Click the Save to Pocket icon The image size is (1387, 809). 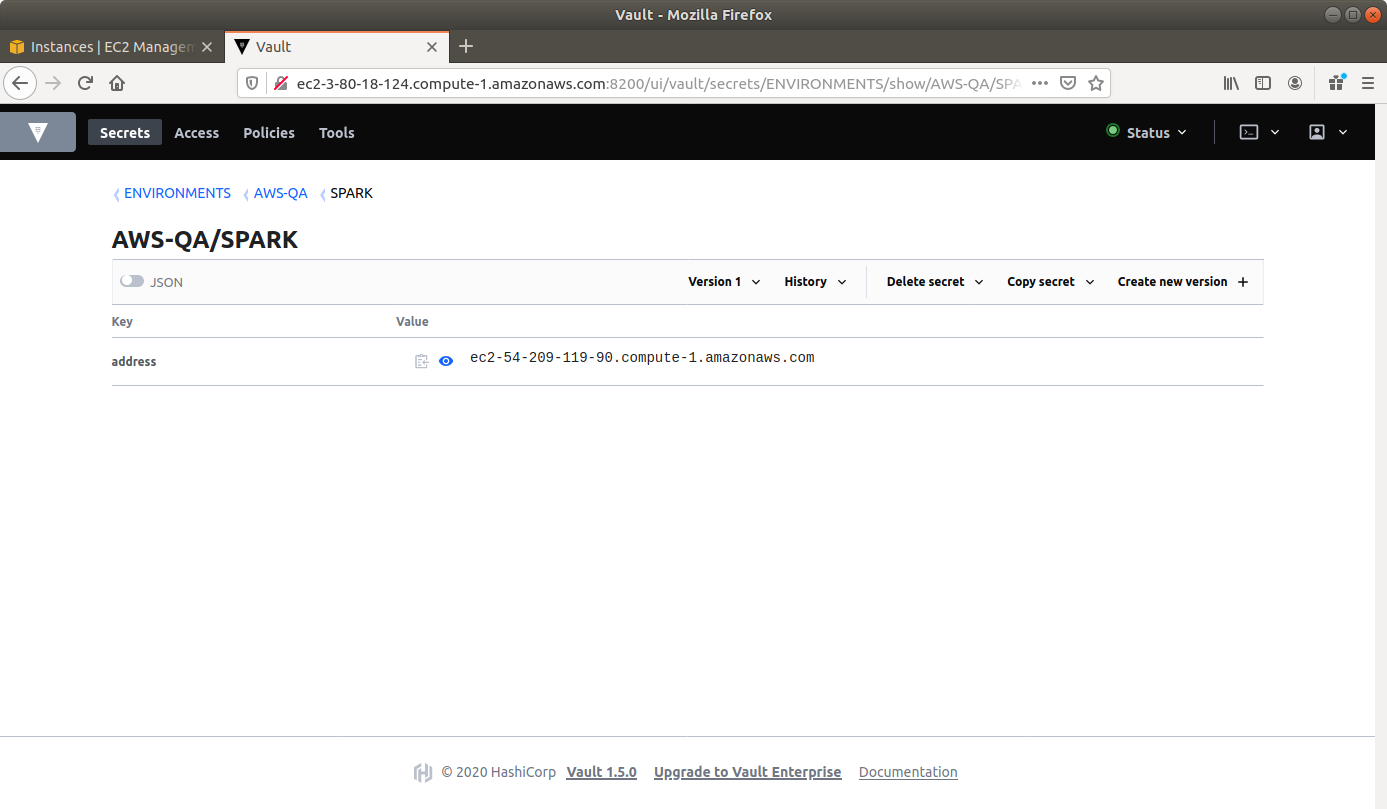click(x=1068, y=84)
